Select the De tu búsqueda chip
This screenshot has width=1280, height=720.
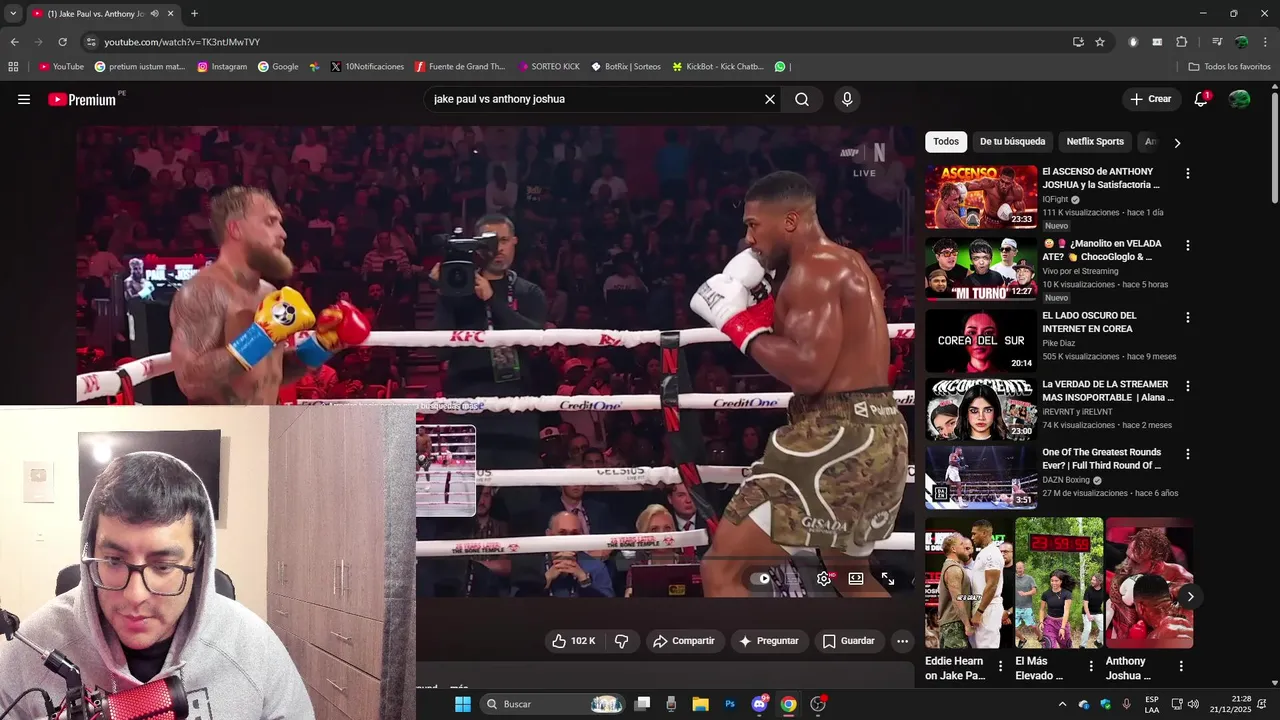[1012, 142]
